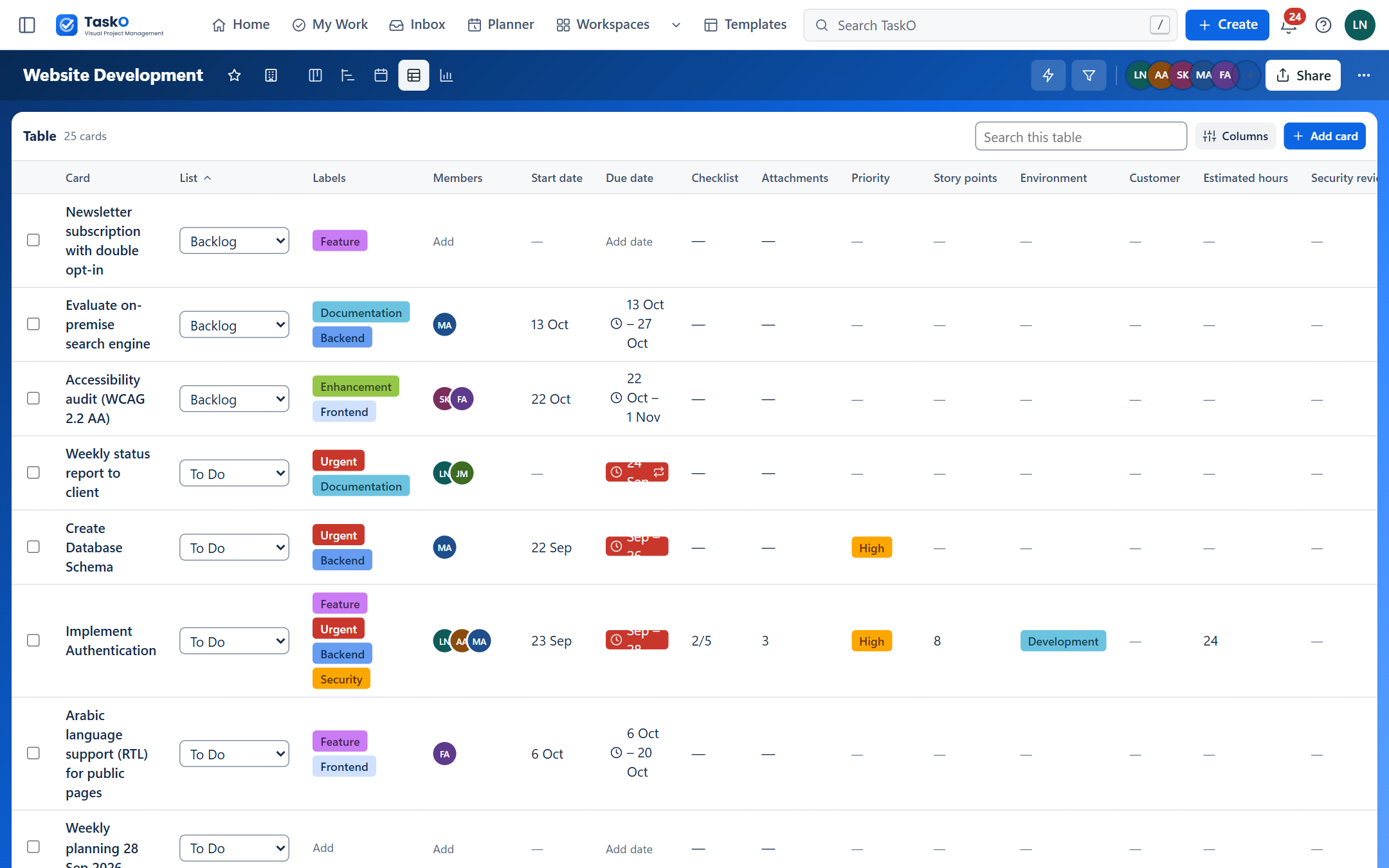Image resolution: width=1389 pixels, height=868 pixels.
Task: Open Planner in top navigation
Action: [x=501, y=24]
